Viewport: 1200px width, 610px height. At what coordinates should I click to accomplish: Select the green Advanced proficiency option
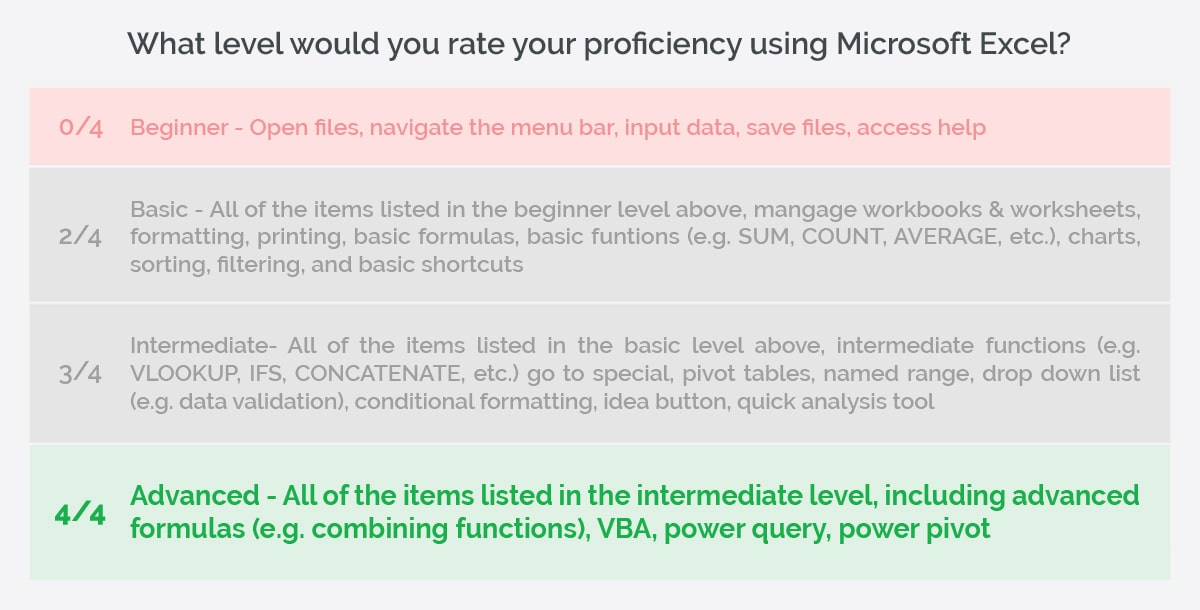pyautogui.click(x=600, y=512)
